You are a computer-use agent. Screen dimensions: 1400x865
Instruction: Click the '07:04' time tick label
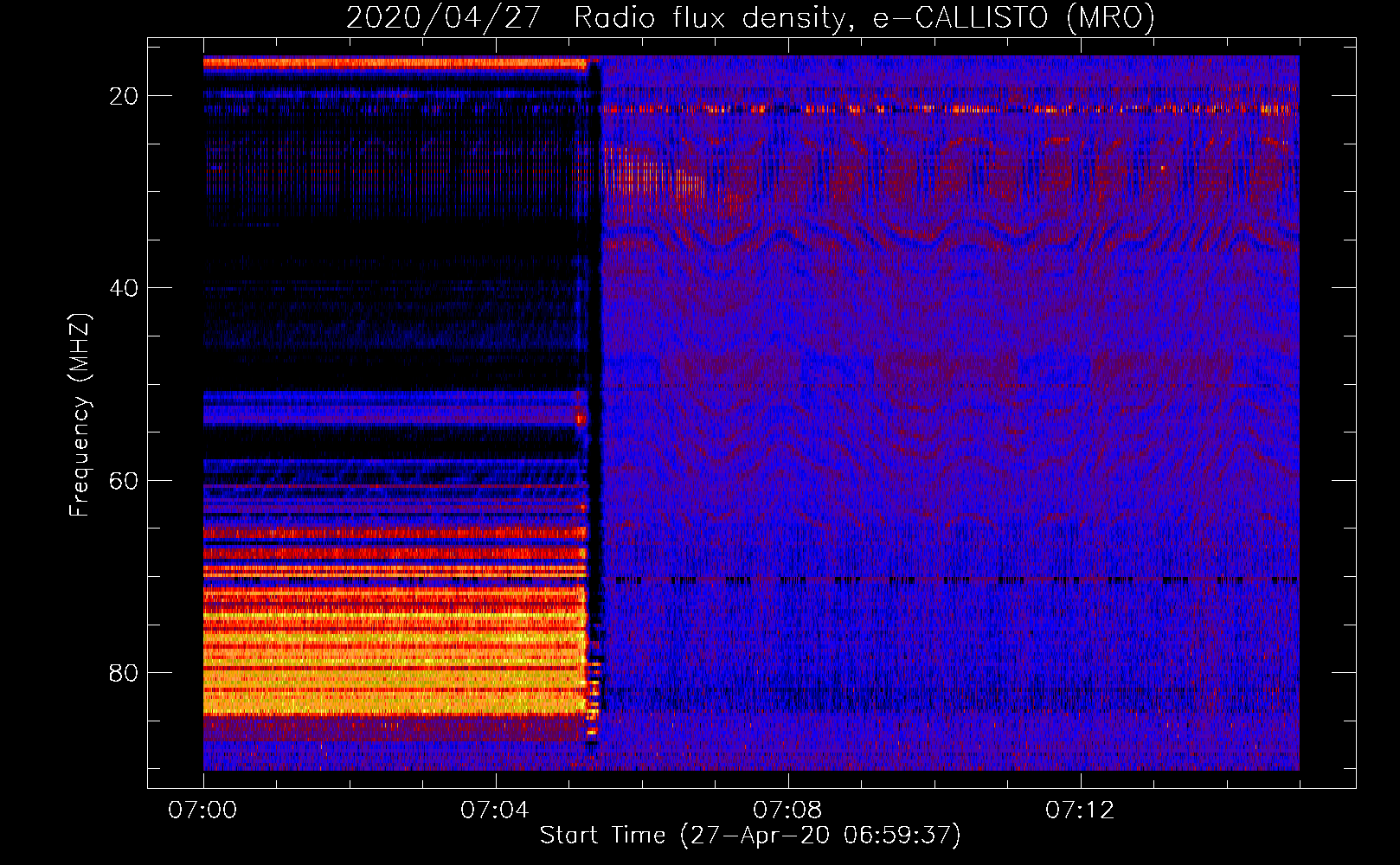tap(495, 811)
